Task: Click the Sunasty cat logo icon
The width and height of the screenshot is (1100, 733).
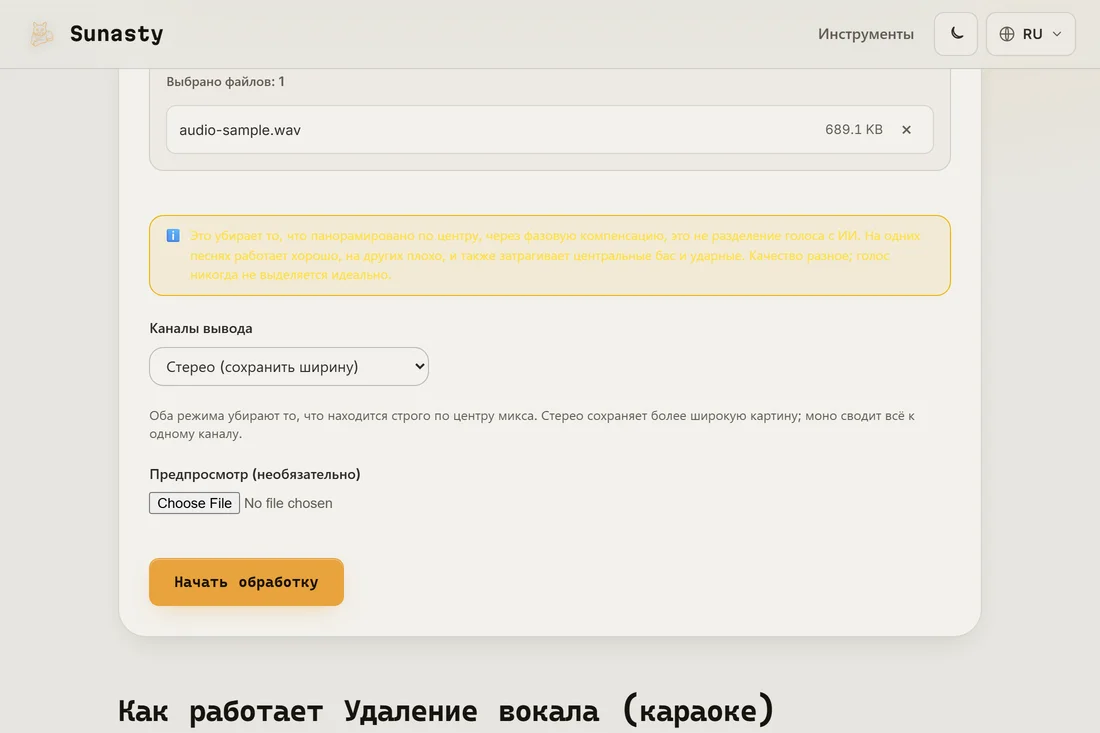Action: click(x=41, y=34)
